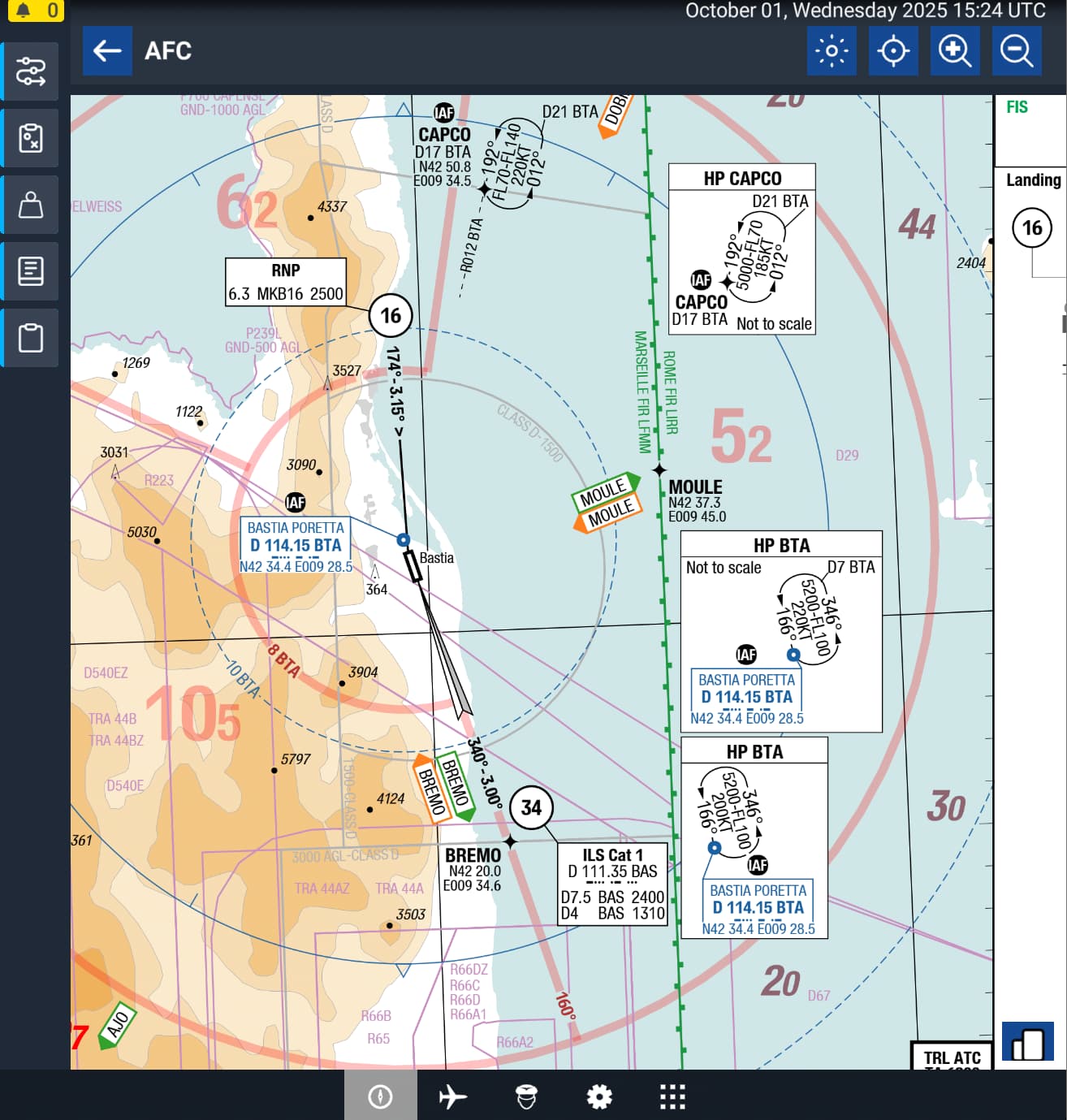The image size is (1067, 1120).
Task: Zoom in on the chart
Action: click(955, 51)
